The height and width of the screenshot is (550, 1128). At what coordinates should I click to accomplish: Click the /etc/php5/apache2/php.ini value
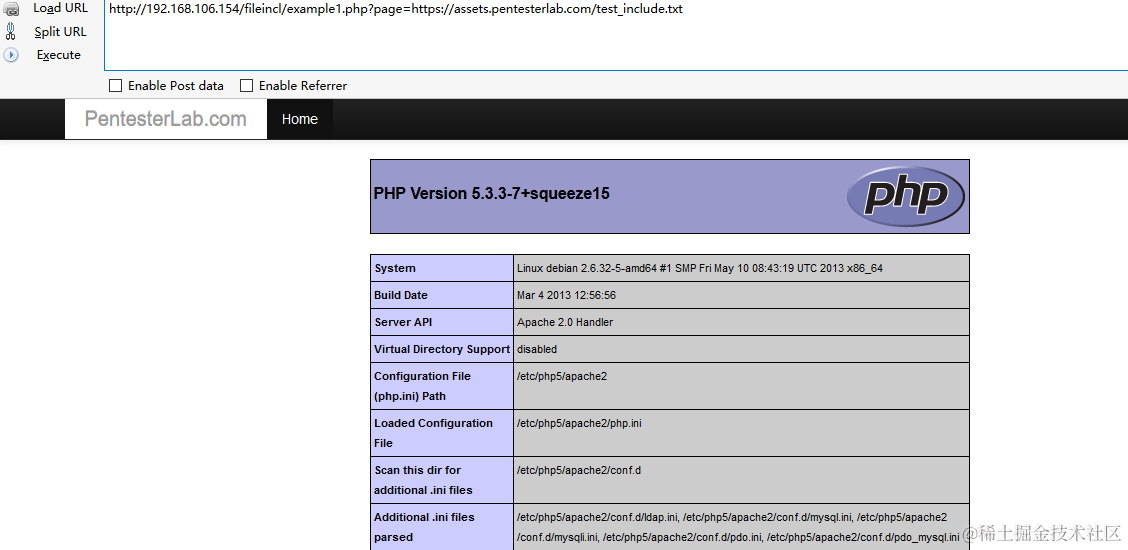(x=579, y=423)
